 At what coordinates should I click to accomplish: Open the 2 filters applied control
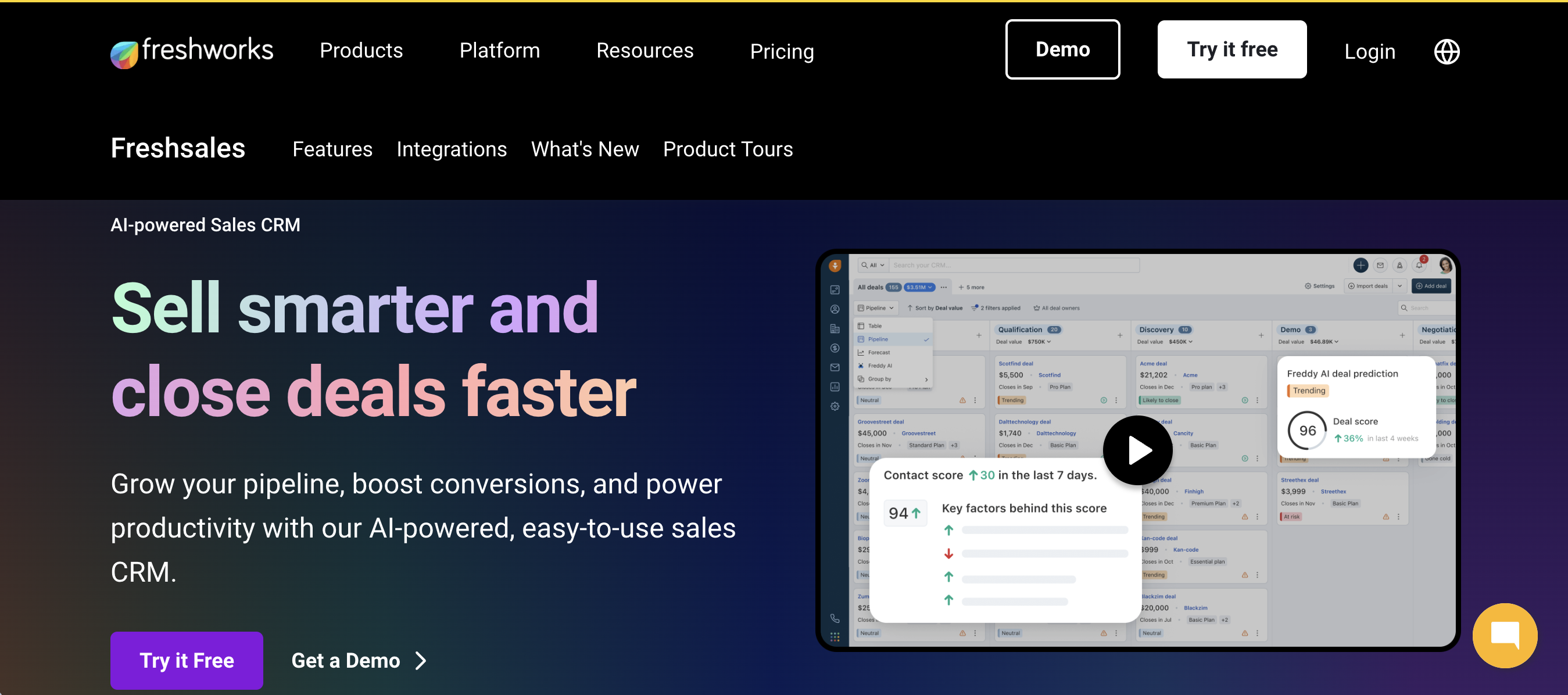coord(995,308)
